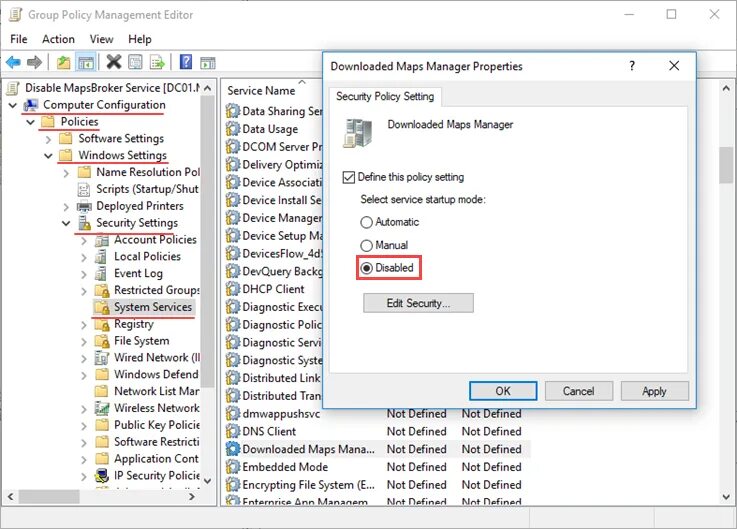
Task: Collapse the Security Settings node
Action: tap(66, 223)
